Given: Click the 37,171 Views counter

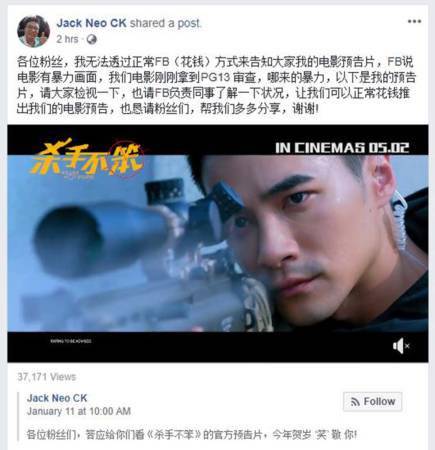Looking at the screenshot, I should click(47, 377).
